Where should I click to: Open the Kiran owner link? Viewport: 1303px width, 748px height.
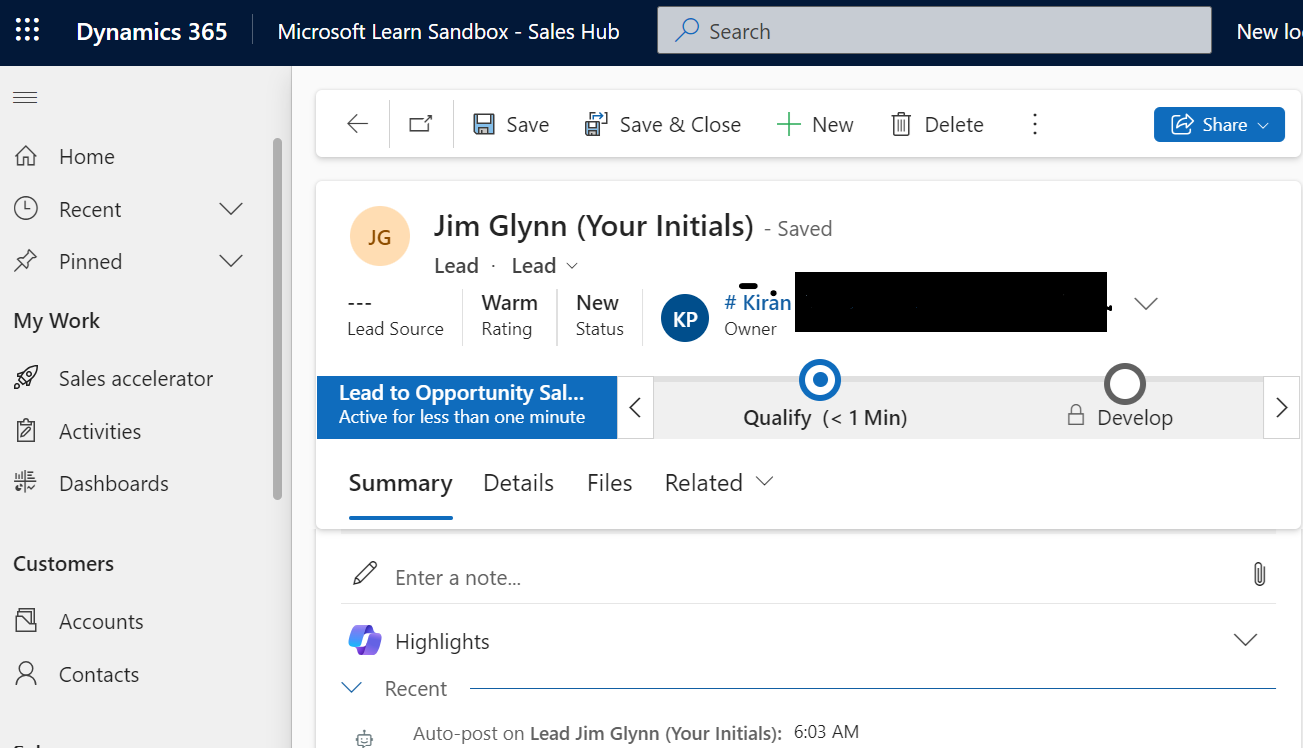757,302
